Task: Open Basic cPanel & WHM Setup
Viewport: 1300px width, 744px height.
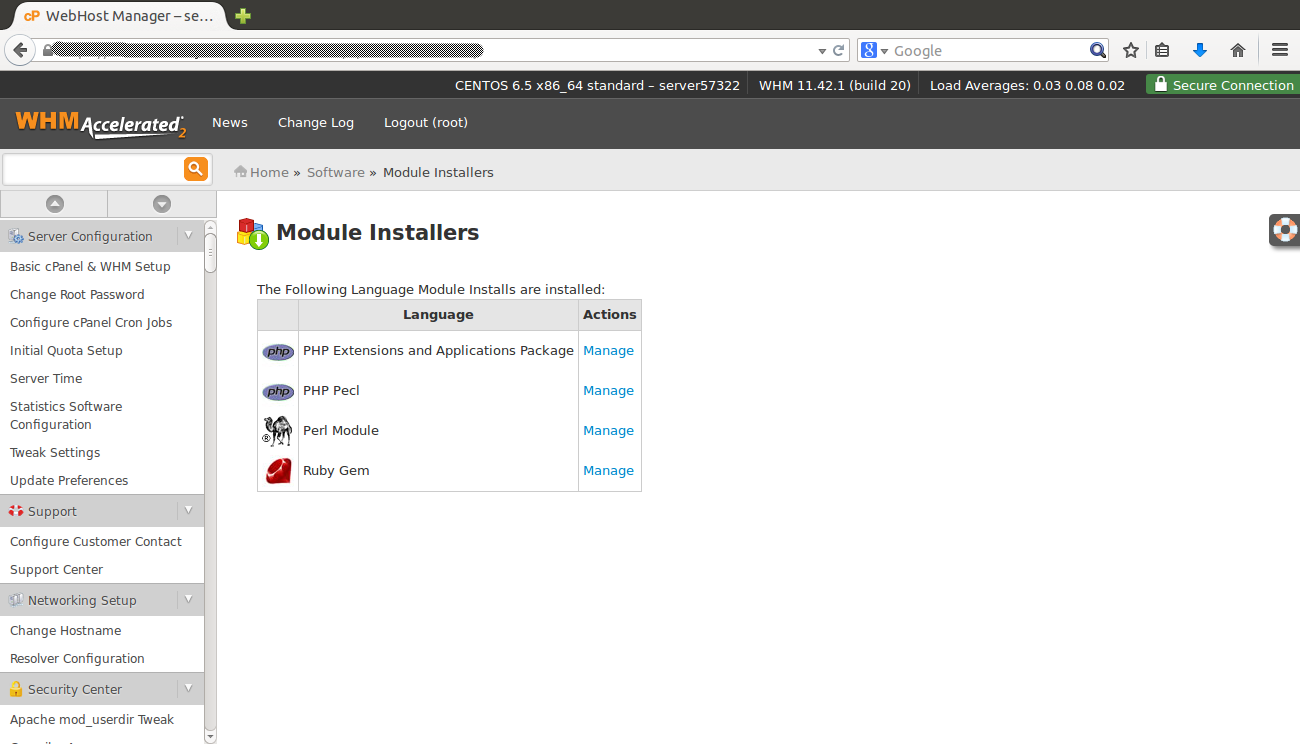Action: click(90, 266)
